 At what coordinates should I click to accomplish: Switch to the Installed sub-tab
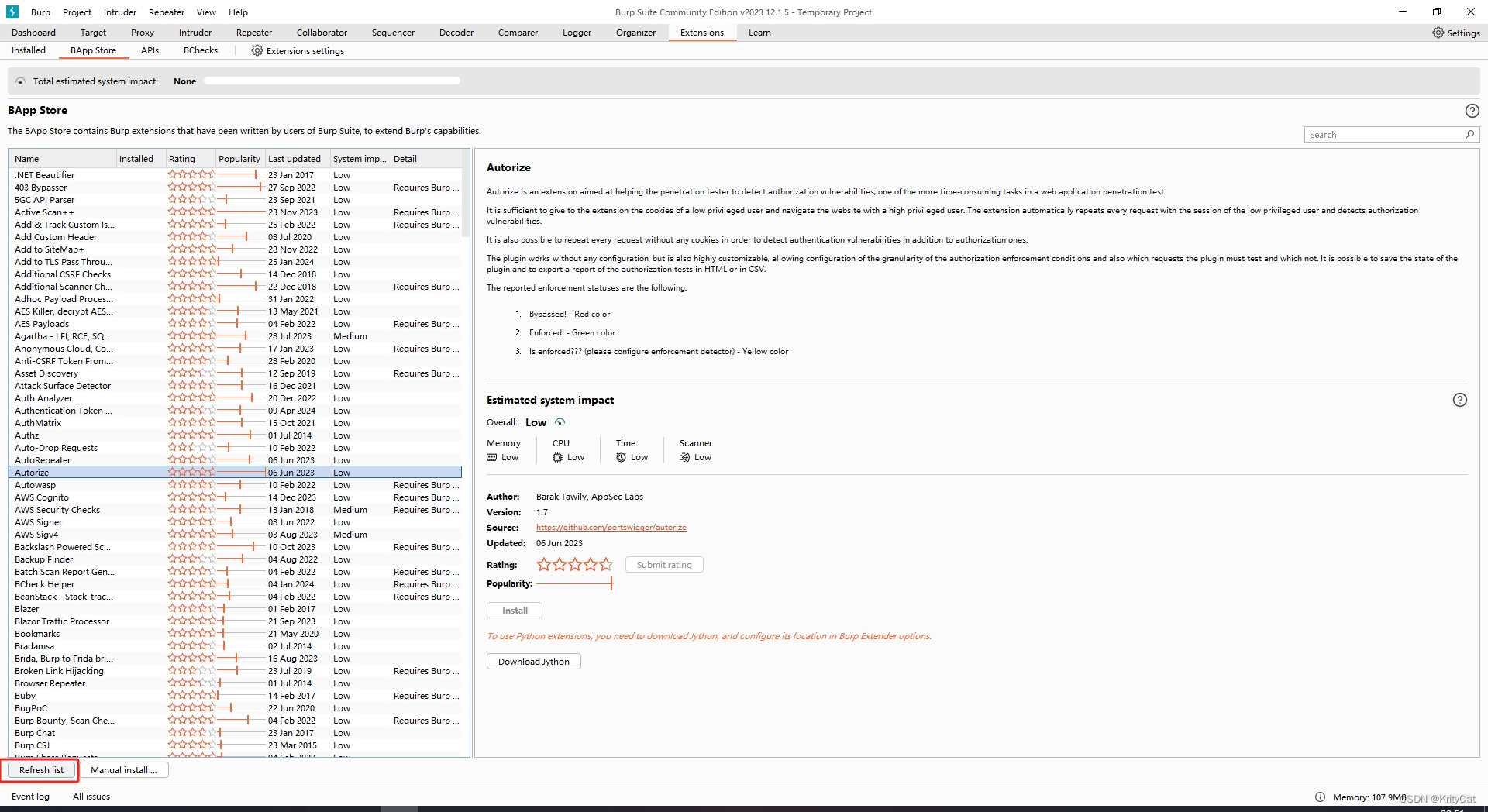pyautogui.click(x=29, y=50)
